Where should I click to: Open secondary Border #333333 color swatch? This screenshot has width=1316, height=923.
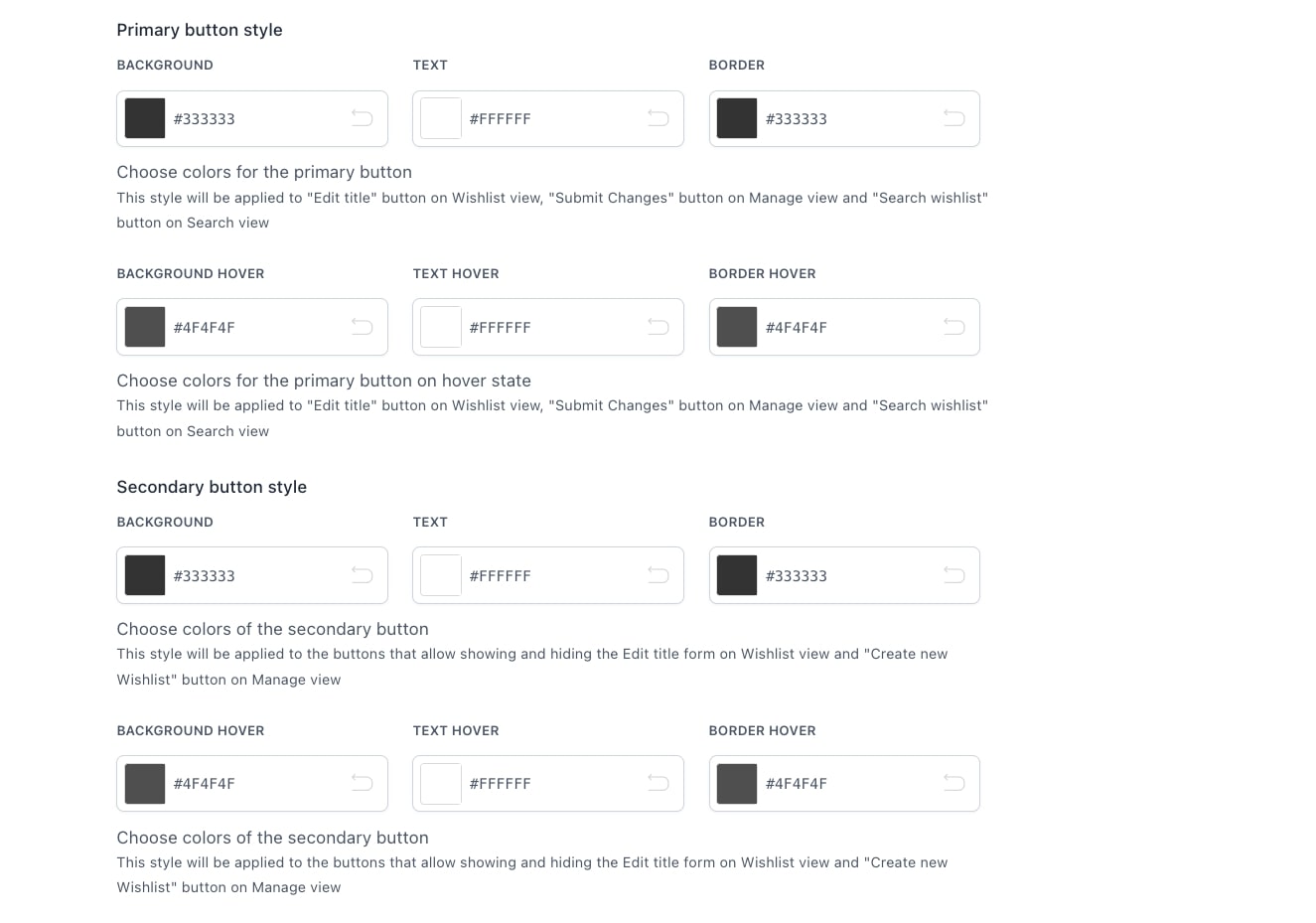click(x=737, y=575)
